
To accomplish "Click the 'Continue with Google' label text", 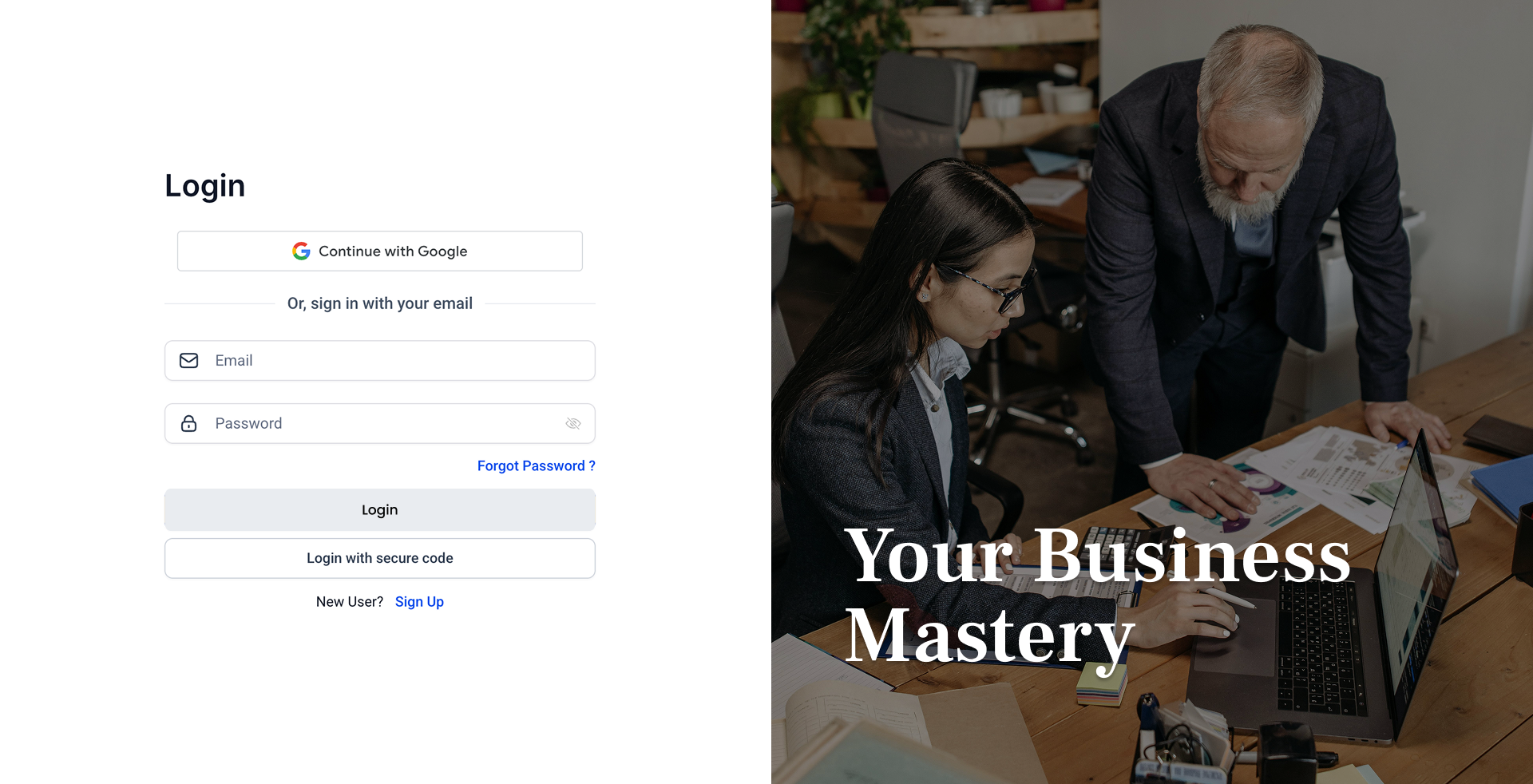I will tap(393, 251).
